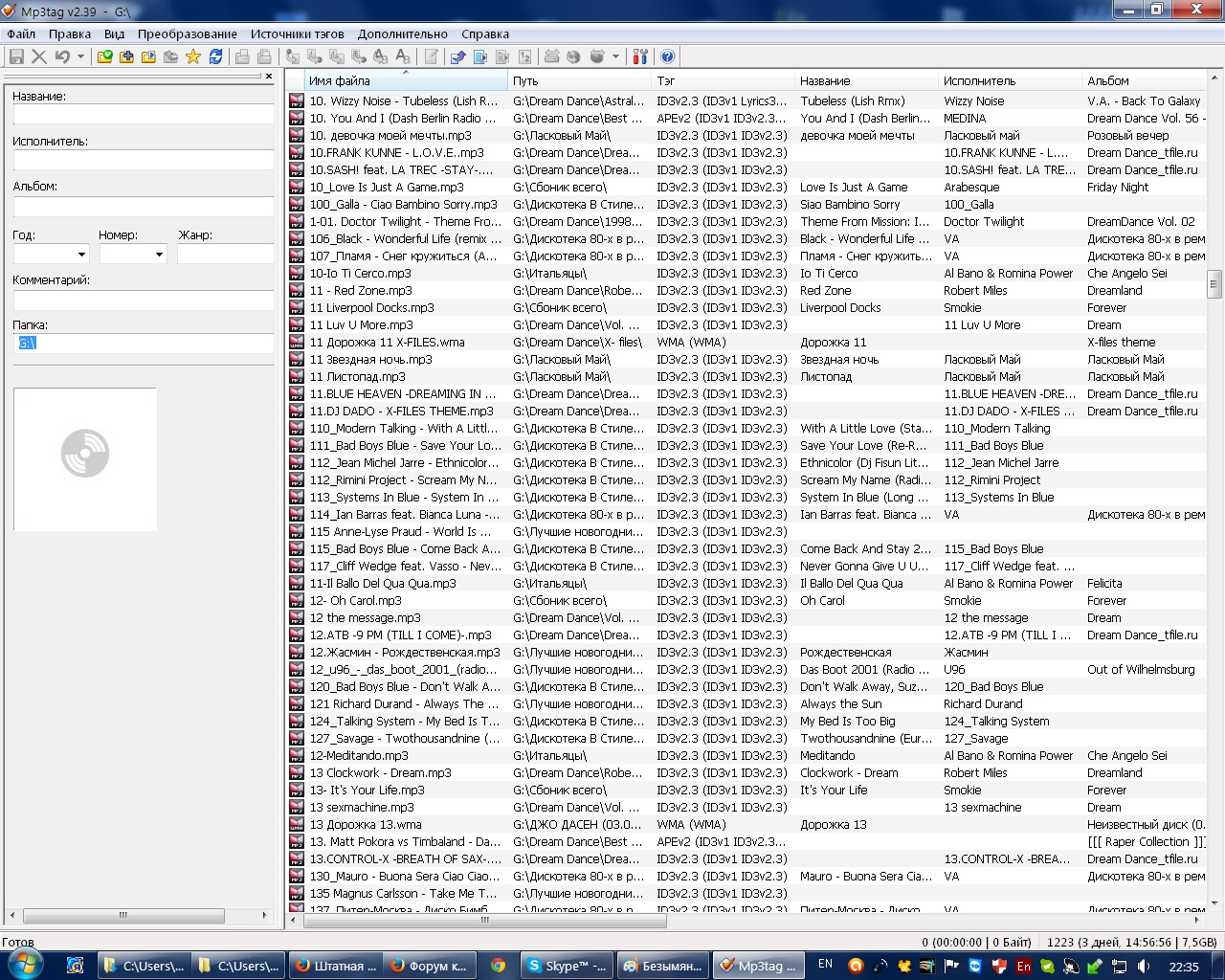
Task: Click the Case conversion 'Aa' toolbar icon
Action: click(403, 56)
